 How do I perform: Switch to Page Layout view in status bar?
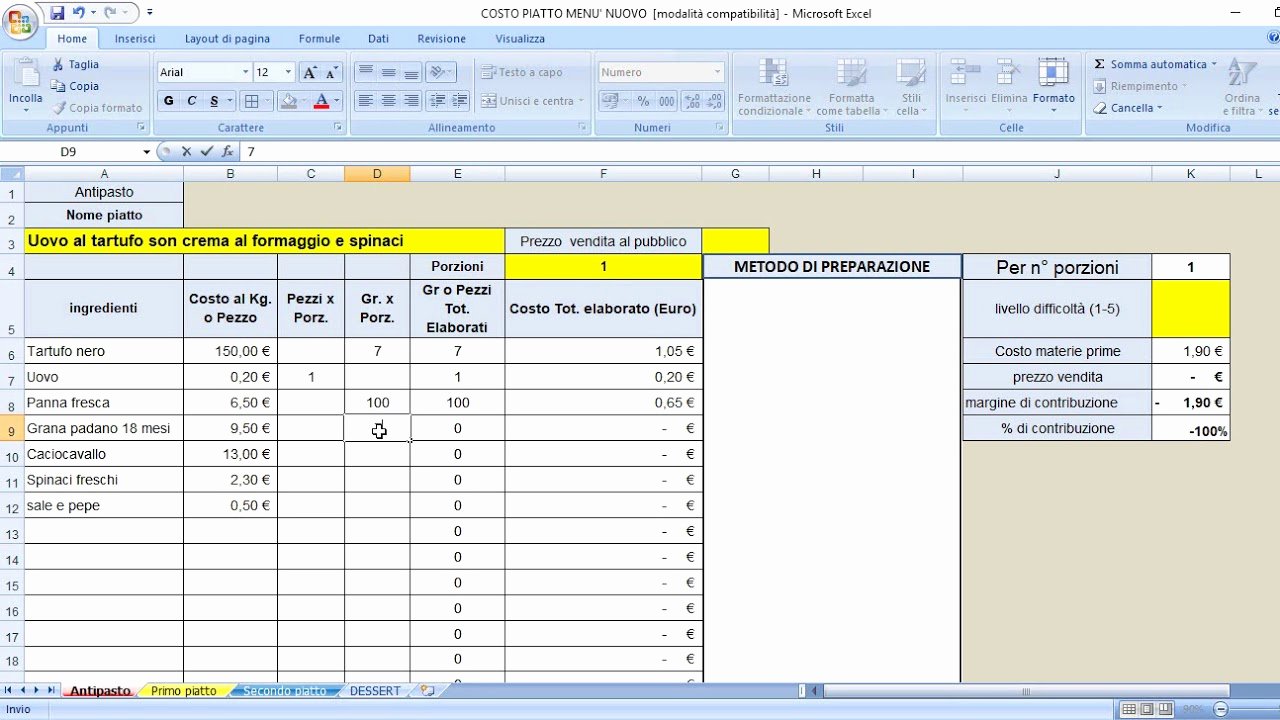1148,709
